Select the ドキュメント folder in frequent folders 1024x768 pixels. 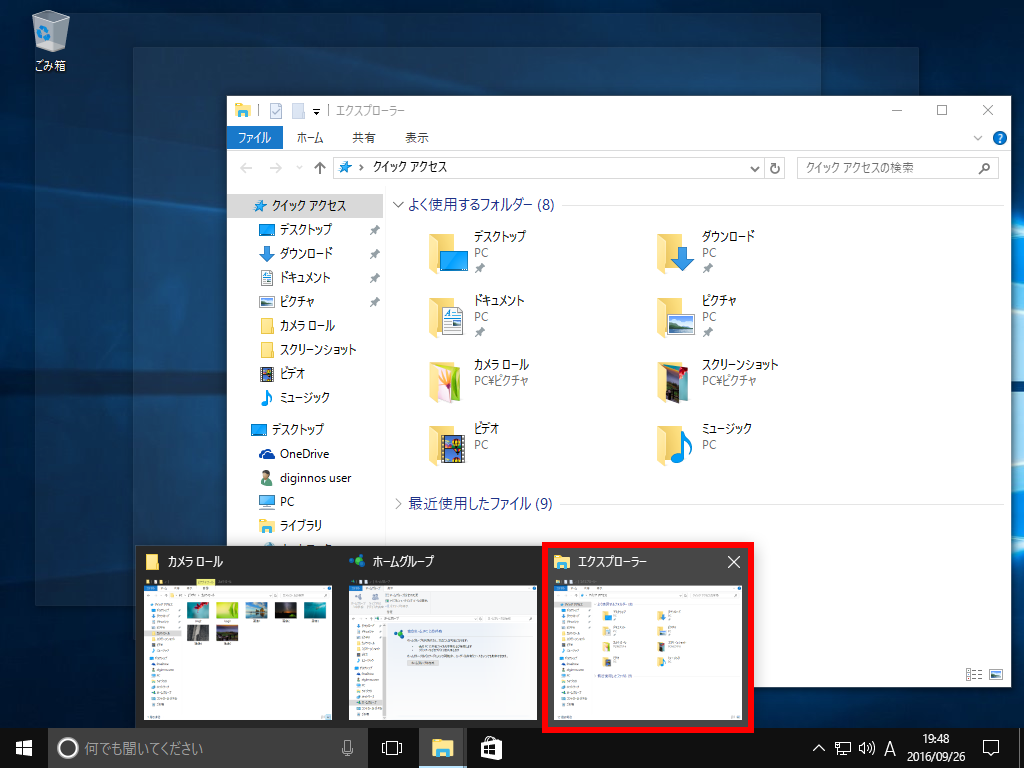[478, 316]
